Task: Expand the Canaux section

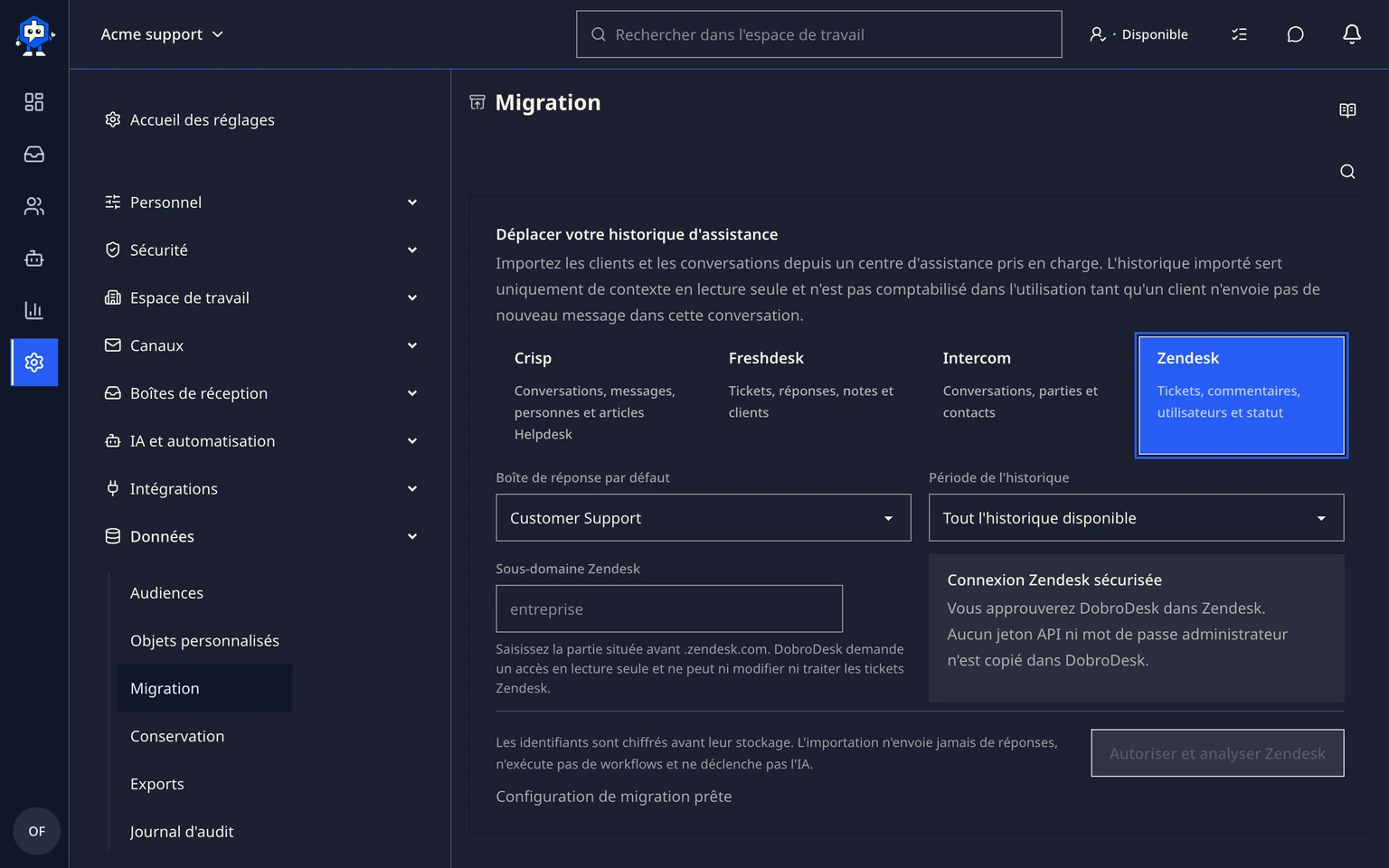Action: (261, 345)
